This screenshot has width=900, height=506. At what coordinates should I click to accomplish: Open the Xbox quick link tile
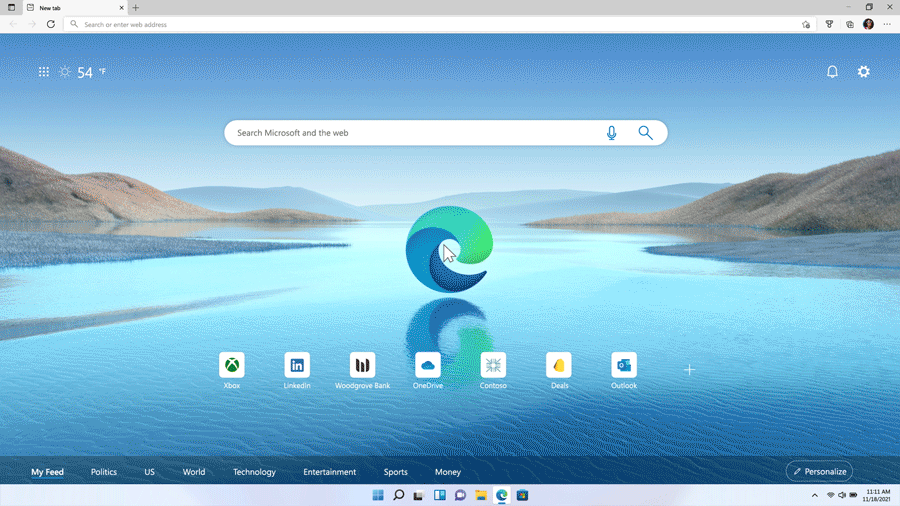232,366
